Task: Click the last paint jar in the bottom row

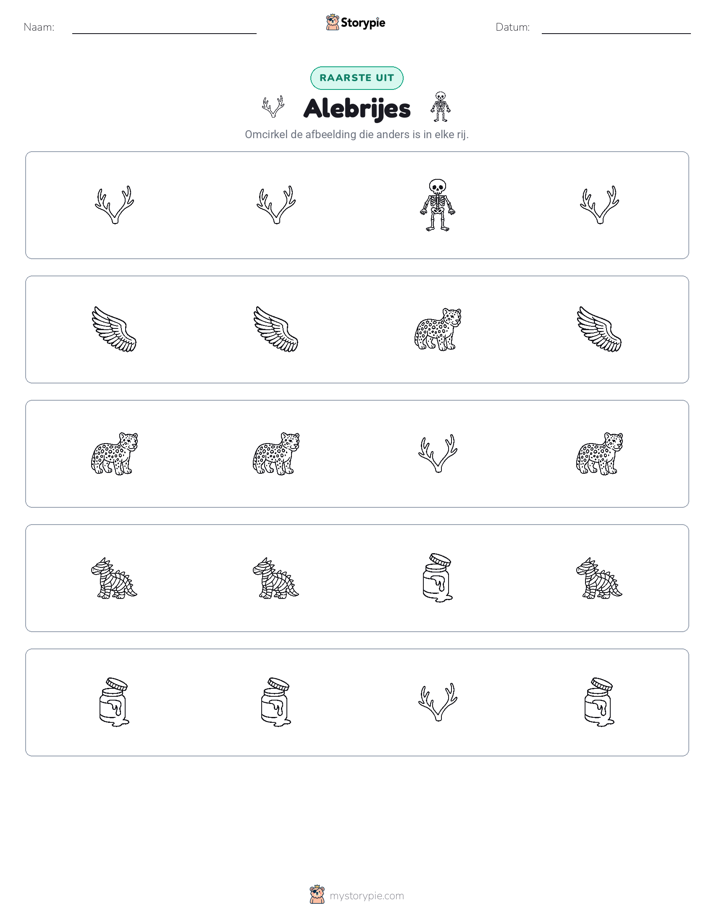Action: click(x=599, y=702)
